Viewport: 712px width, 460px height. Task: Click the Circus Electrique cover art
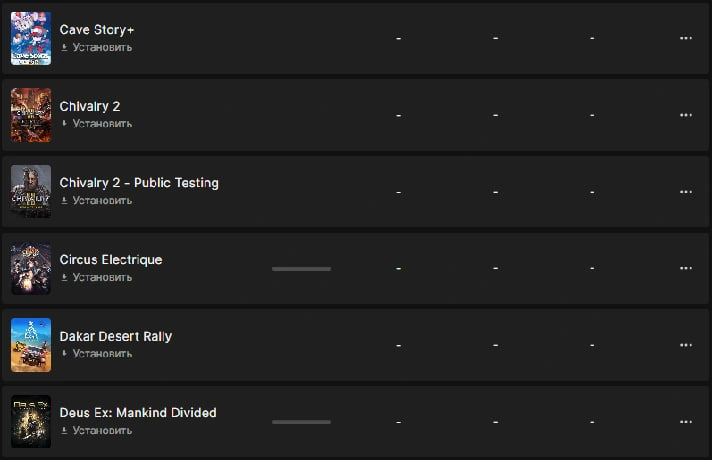[31, 268]
